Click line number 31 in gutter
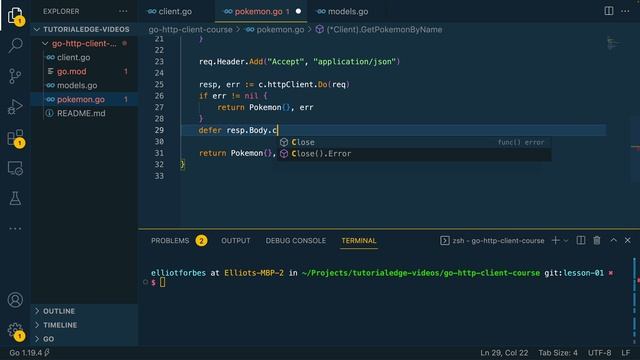 tap(159, 153)
